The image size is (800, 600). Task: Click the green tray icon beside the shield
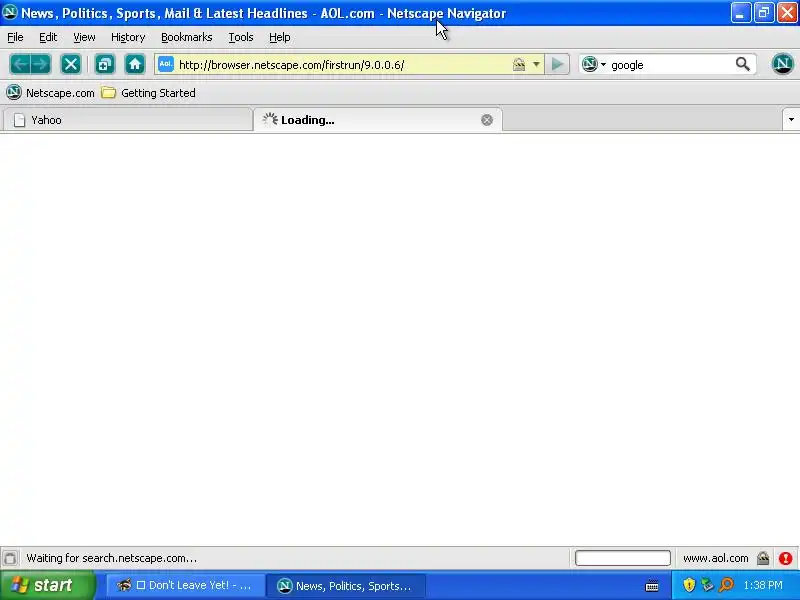click(707, 585)
